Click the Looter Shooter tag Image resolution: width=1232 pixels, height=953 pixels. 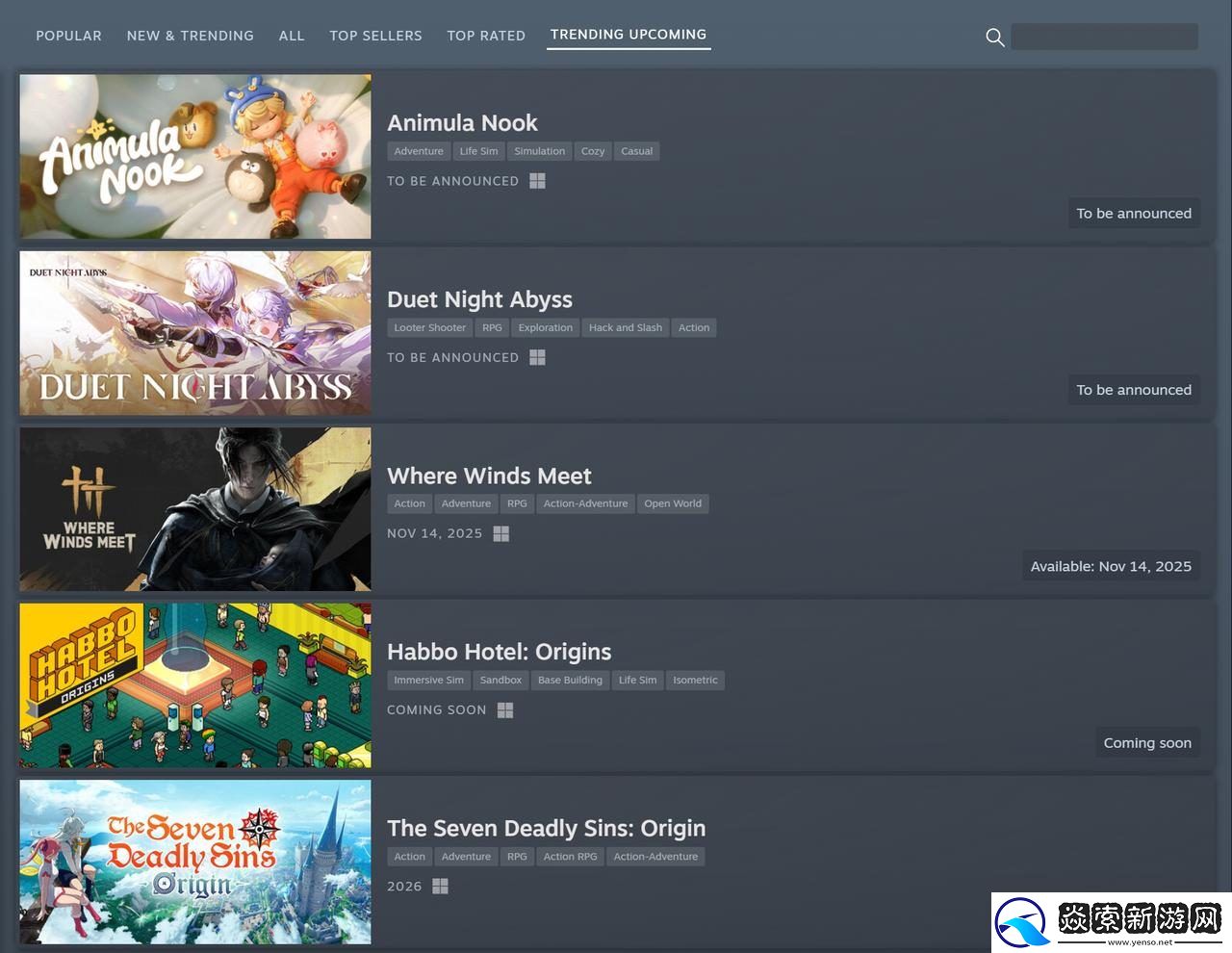click(429, 327)
